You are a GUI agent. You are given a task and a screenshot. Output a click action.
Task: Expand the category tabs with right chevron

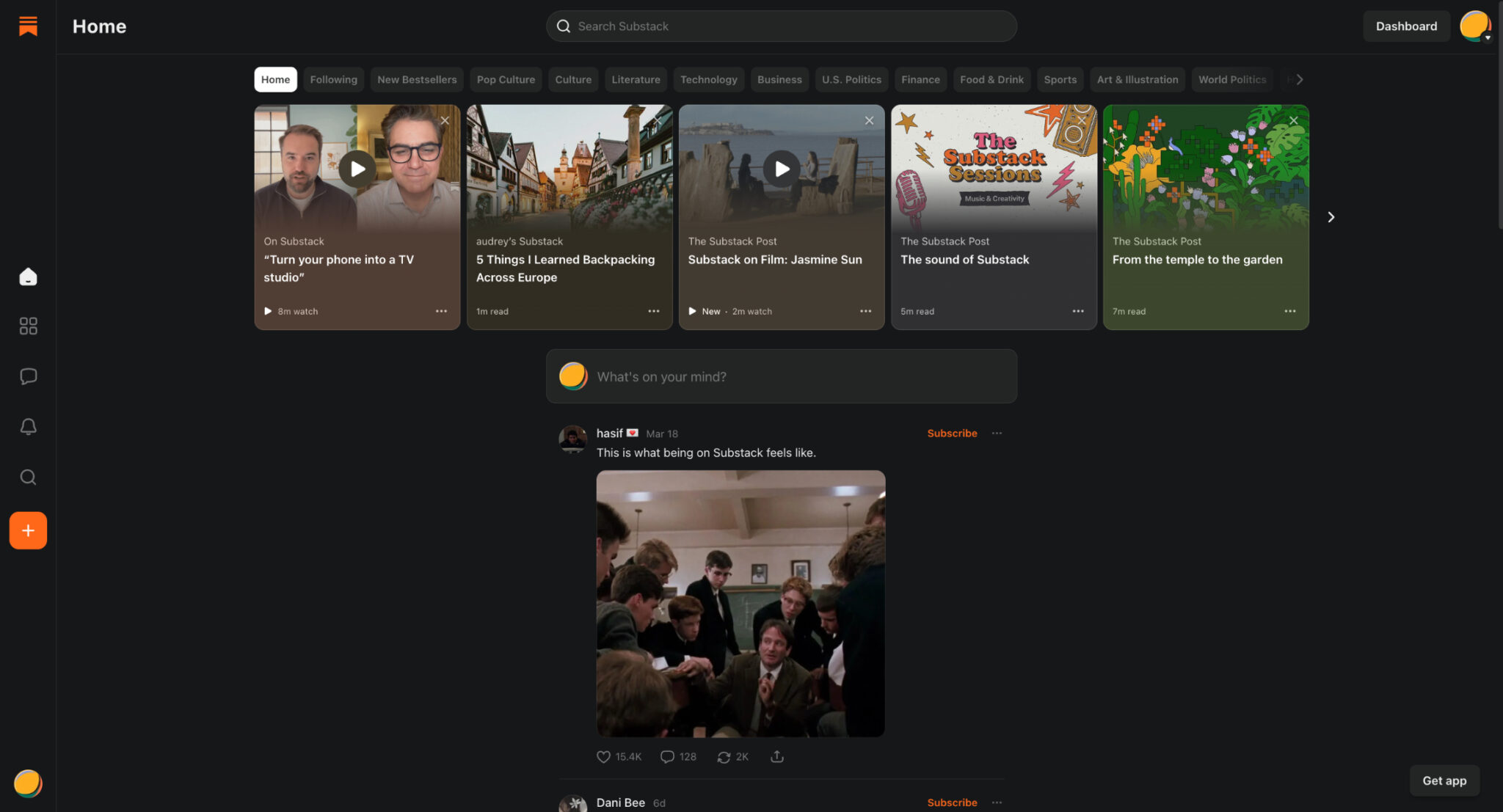pyautogui.click(x=1300, y=79)
